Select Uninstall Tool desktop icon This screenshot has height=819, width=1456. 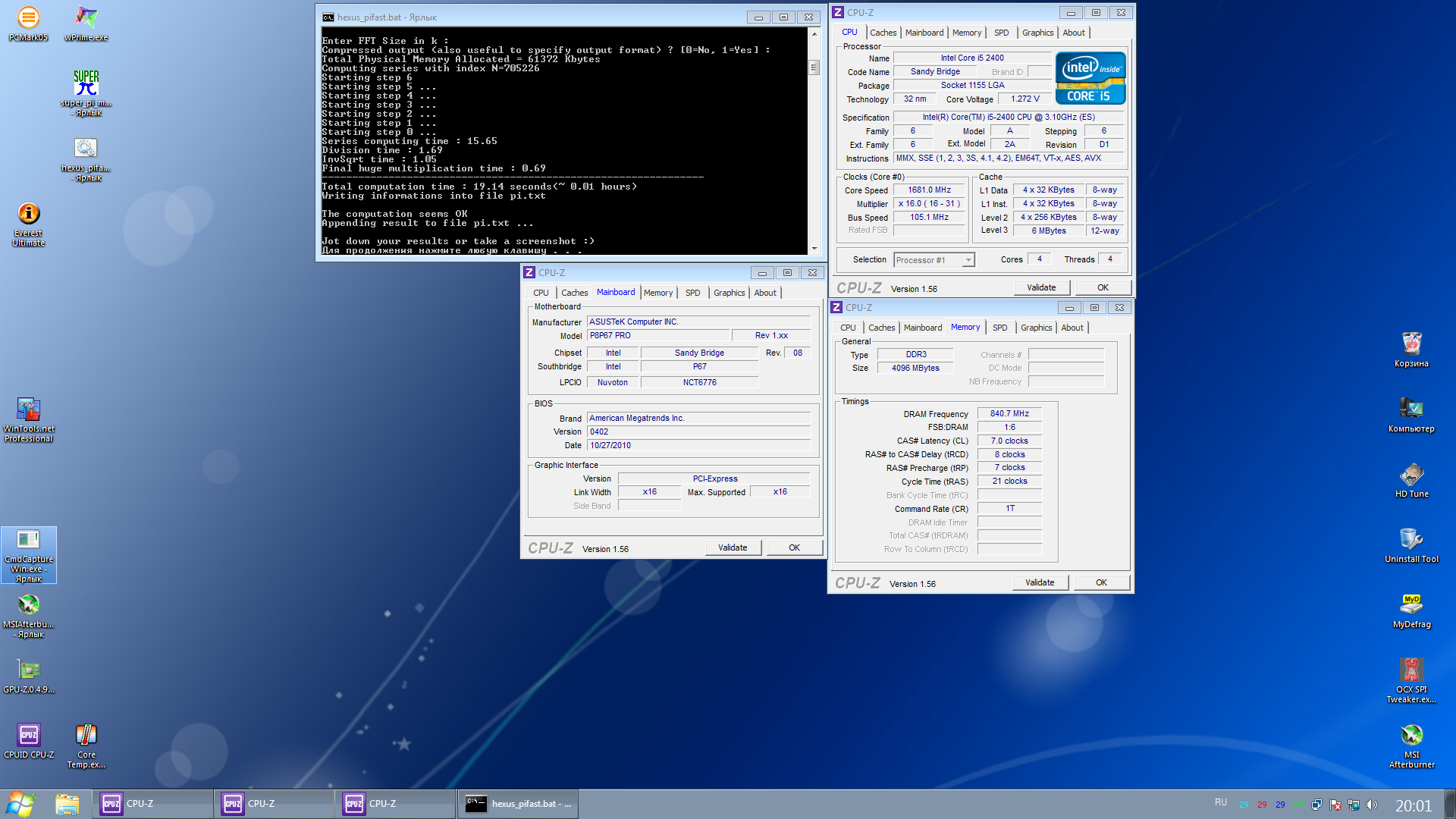(1411, 545)
